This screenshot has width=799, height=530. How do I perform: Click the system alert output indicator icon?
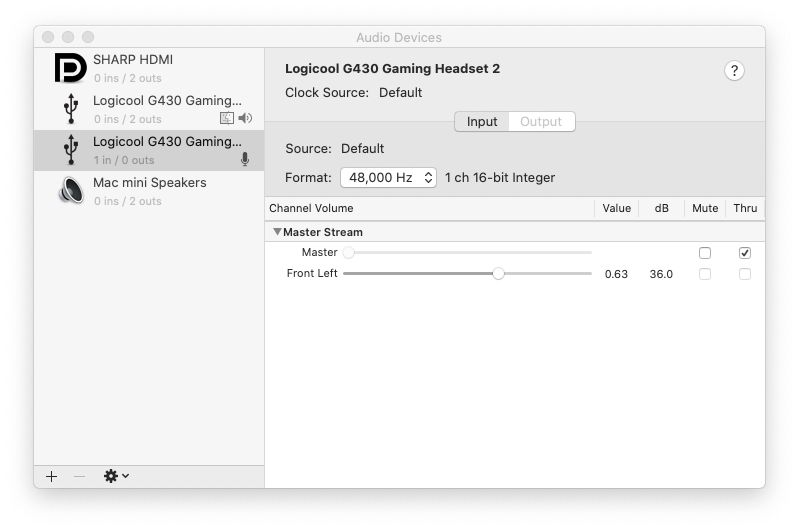(x=227, y=118)
